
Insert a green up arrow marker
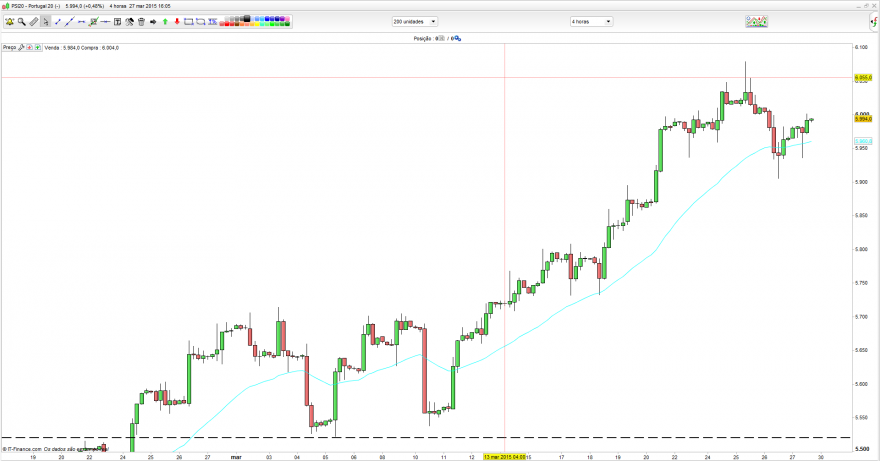coord(165,22)
